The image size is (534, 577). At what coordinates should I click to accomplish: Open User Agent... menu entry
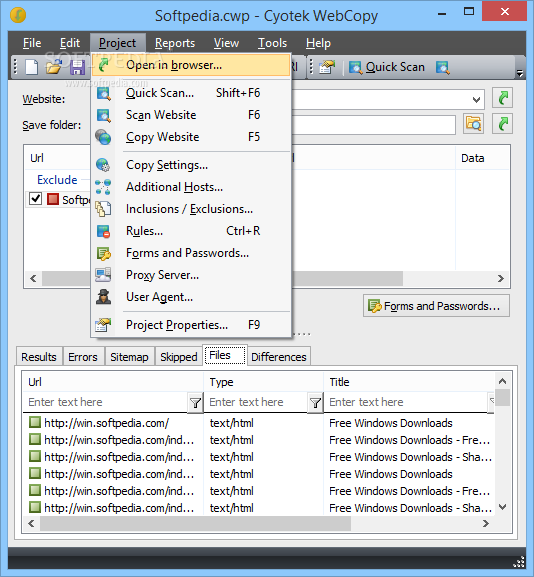click(x=191, y=297)
